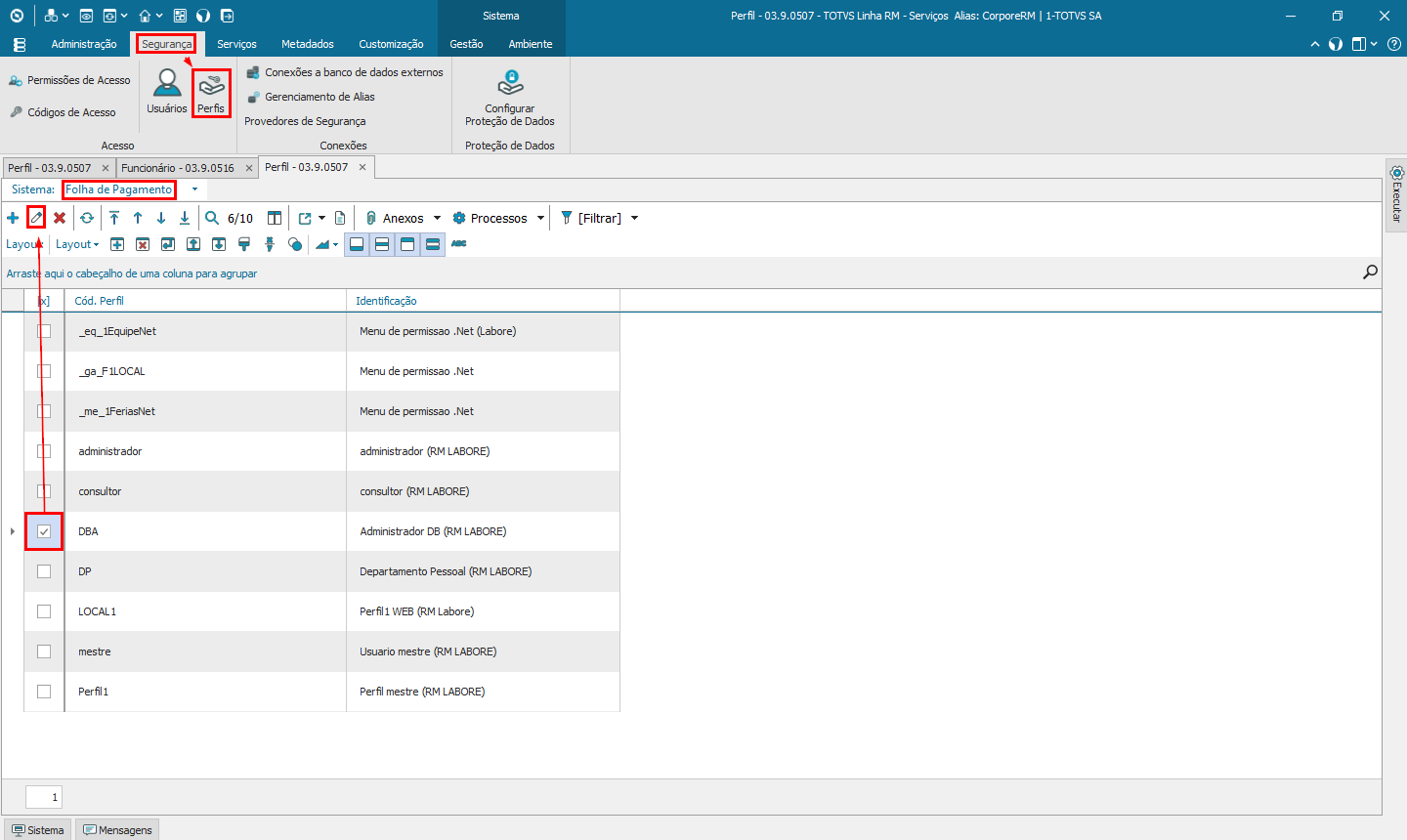Open the Serviços ribbon tab
1407x840 pixels.
coord(236,44)
